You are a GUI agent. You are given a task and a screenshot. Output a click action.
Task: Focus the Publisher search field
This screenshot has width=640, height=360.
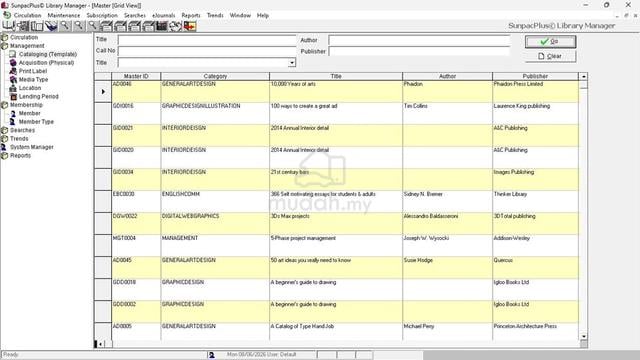419,51
